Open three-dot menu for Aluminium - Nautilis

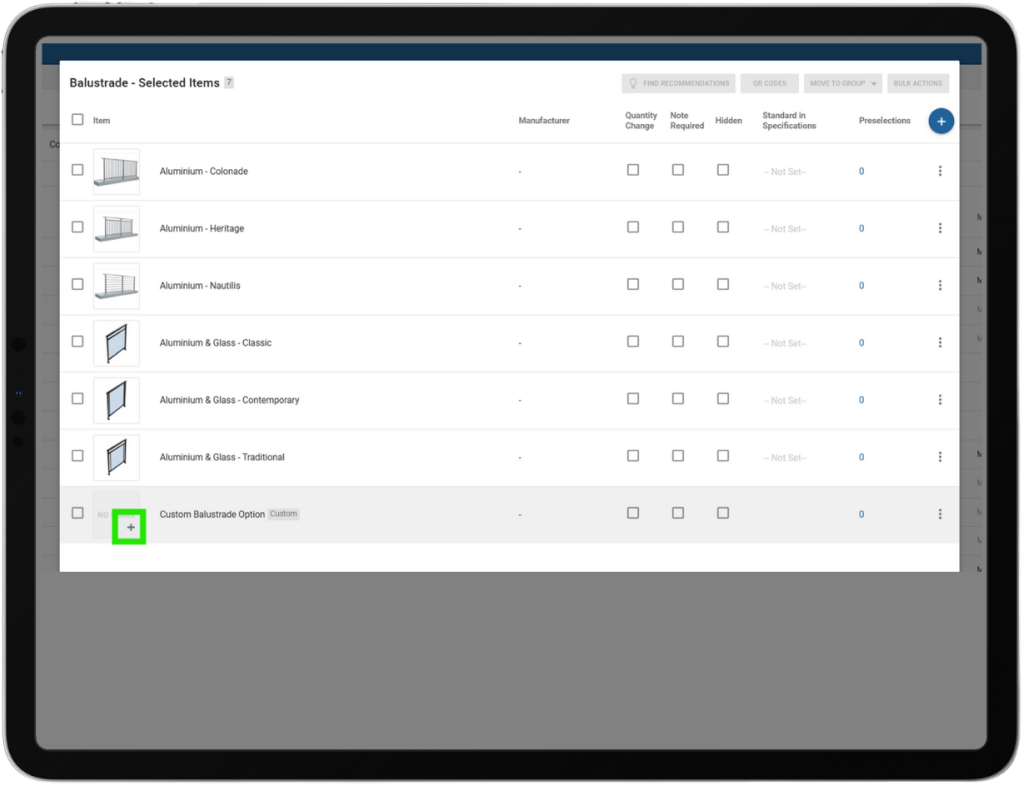point(940,286)
